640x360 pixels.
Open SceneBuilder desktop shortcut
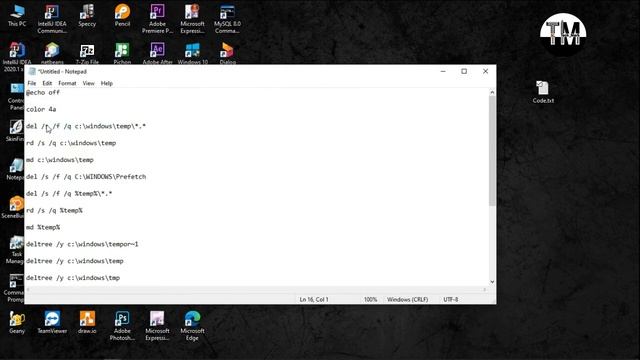(14, 207)
